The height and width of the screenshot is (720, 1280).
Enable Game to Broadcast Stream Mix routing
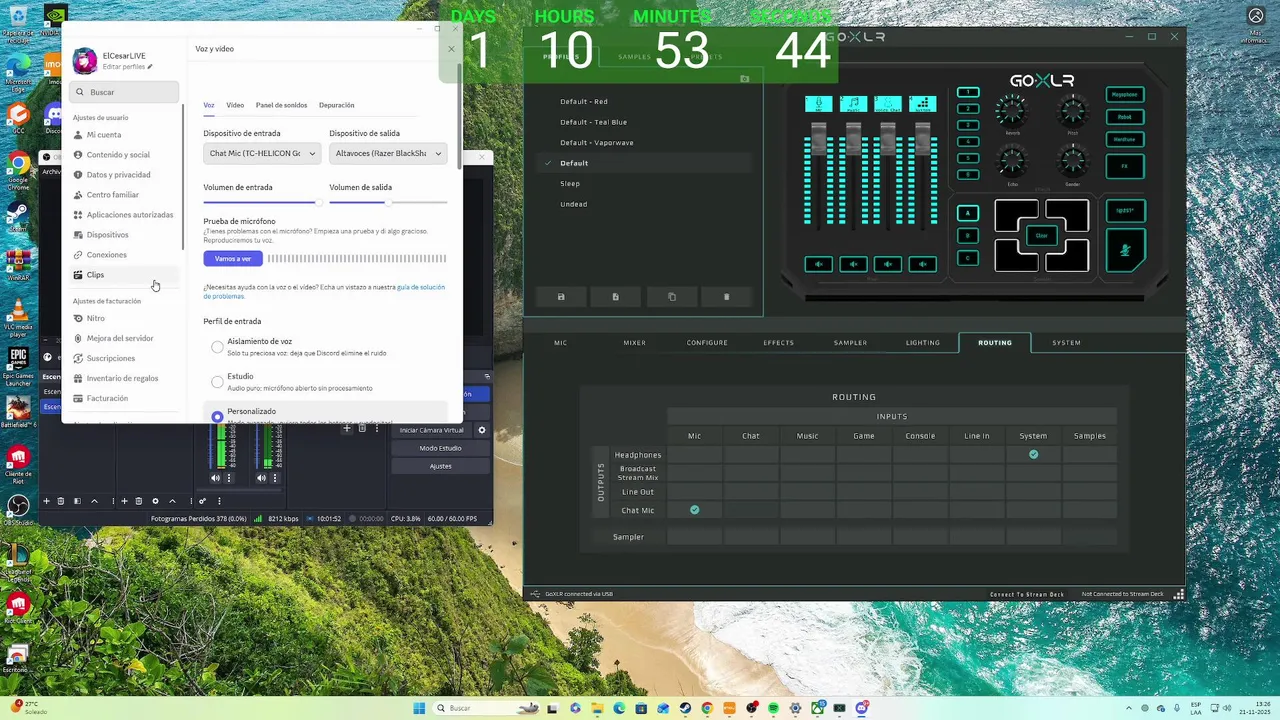click(x=864, y=473)
